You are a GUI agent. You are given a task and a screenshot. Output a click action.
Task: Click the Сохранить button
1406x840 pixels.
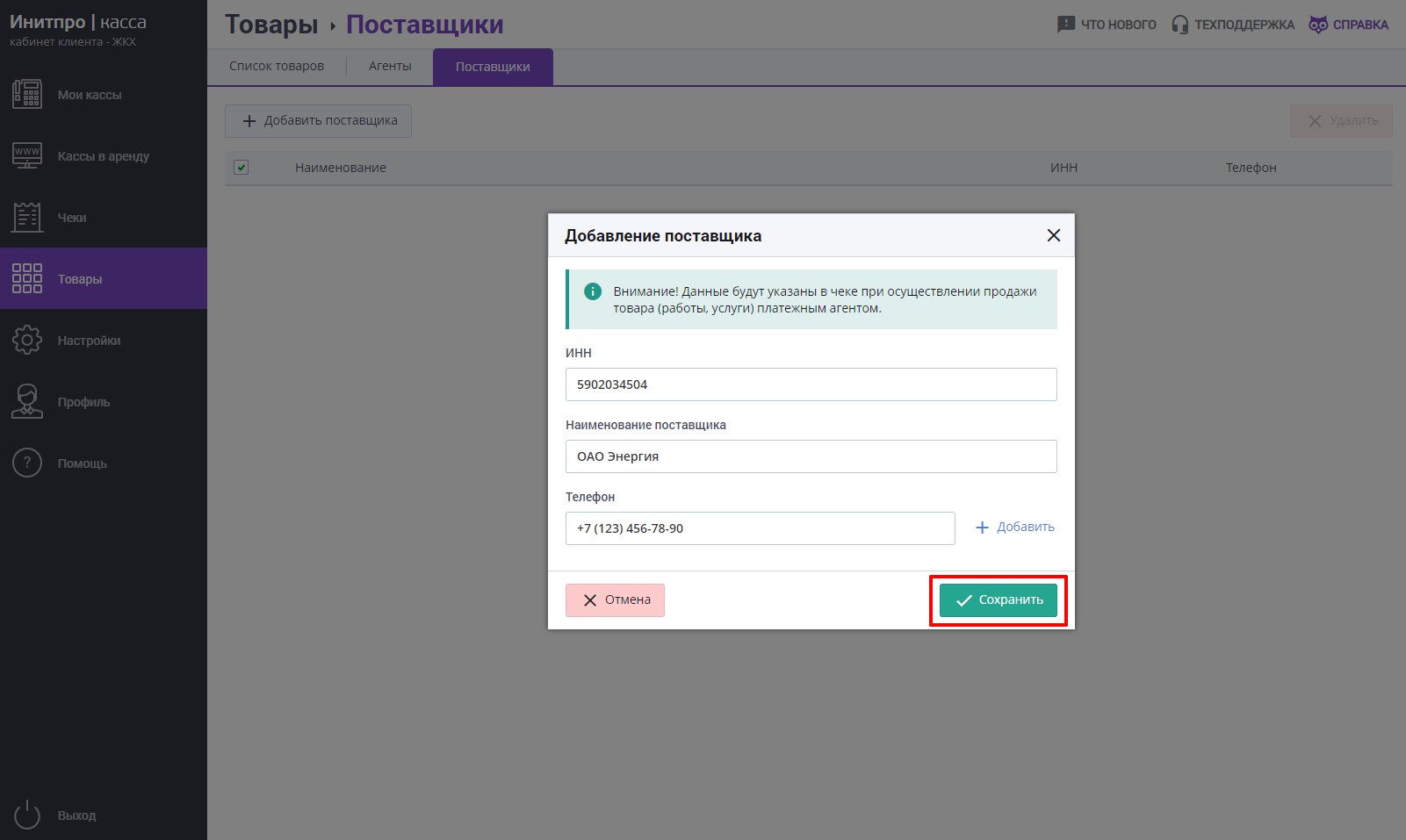tap(999, 600)
